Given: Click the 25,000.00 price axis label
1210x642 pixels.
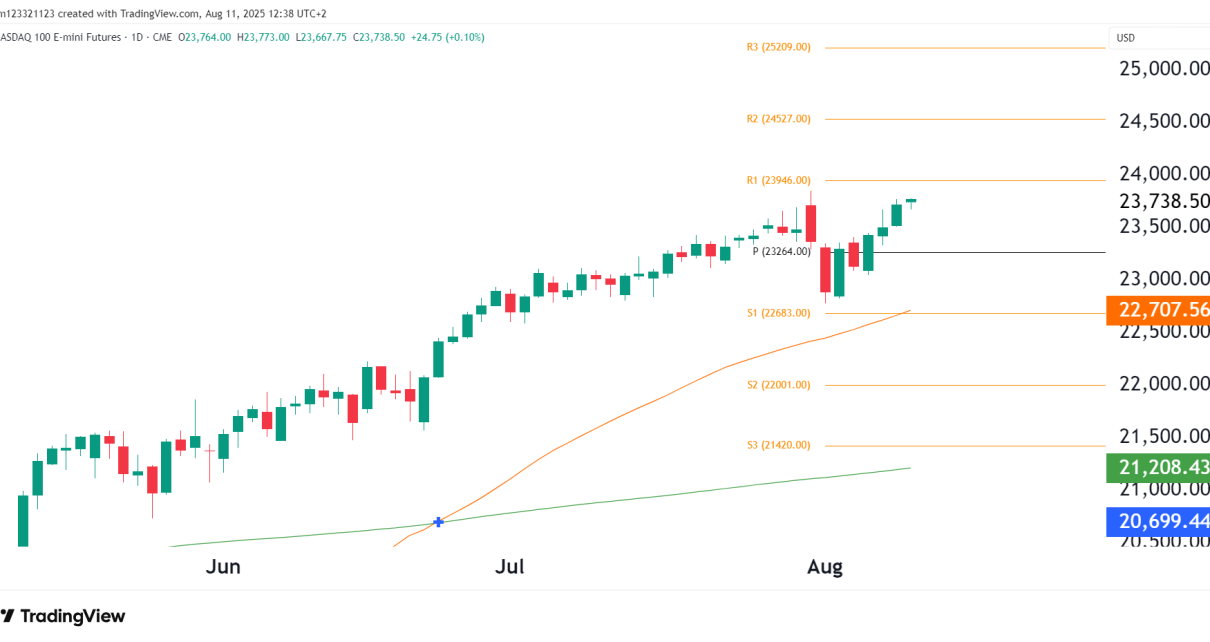Looking at the screenshot, I should 1164,69.
